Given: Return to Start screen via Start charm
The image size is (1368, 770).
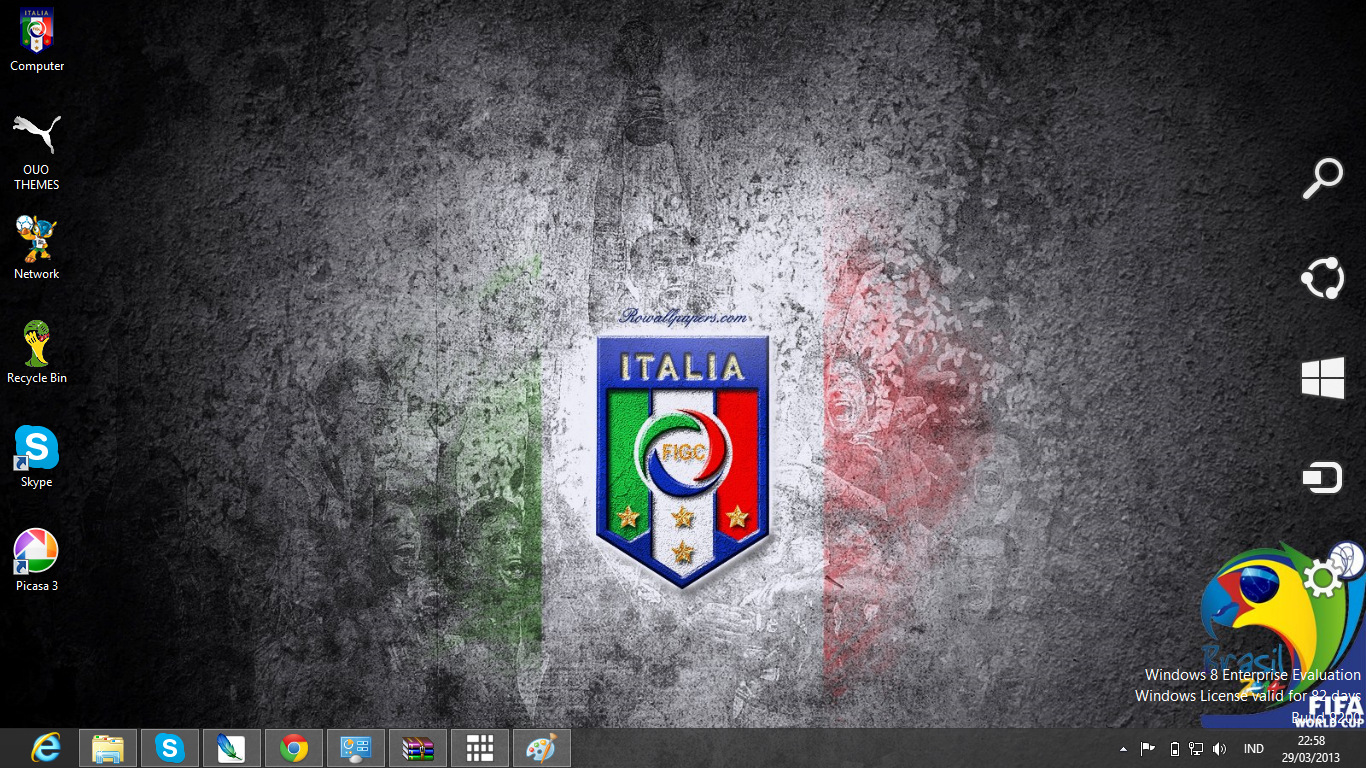Looking at the screenshot, I should point(1322,378).
